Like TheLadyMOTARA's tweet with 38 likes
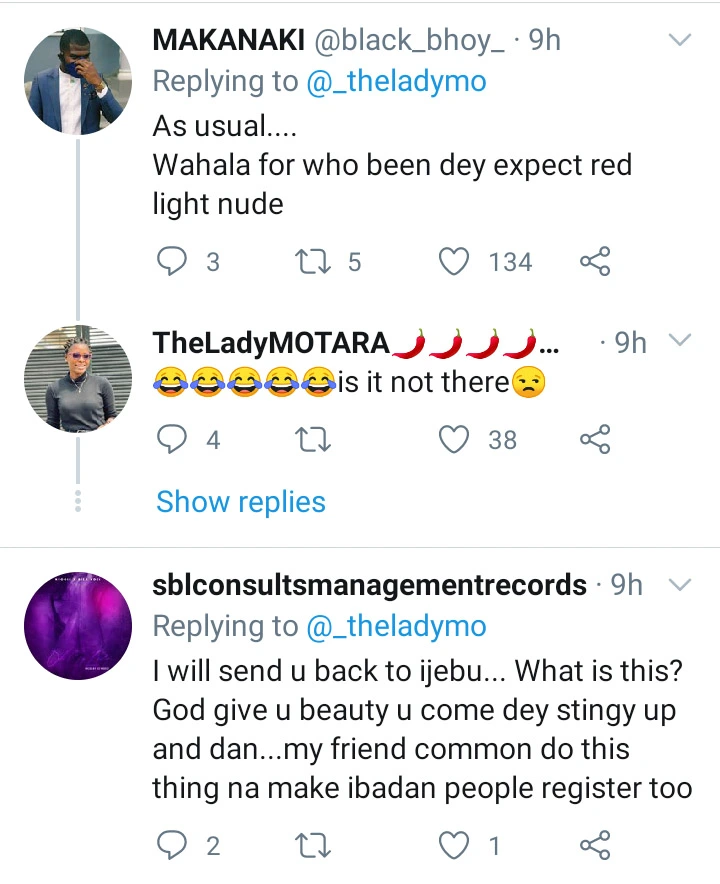Screen dimensions: 720x884 tap(455, 438)
